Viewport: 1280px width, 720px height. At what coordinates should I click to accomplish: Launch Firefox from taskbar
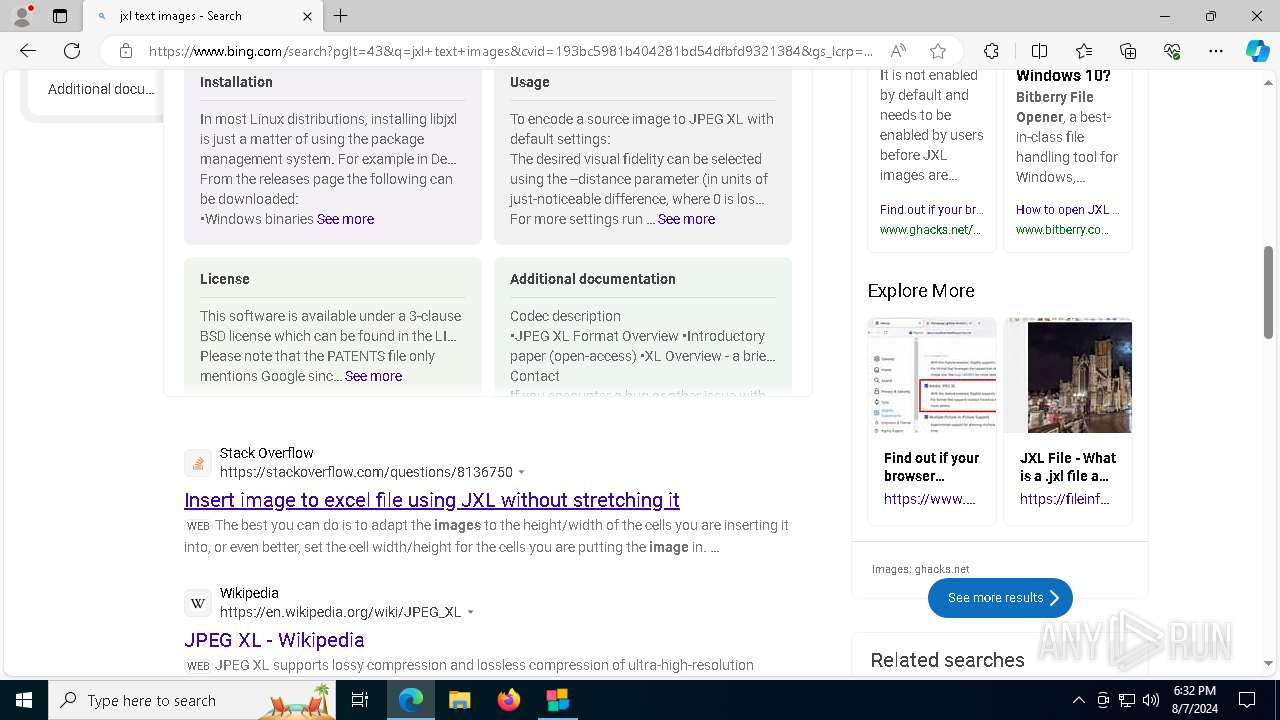point(509,700)
